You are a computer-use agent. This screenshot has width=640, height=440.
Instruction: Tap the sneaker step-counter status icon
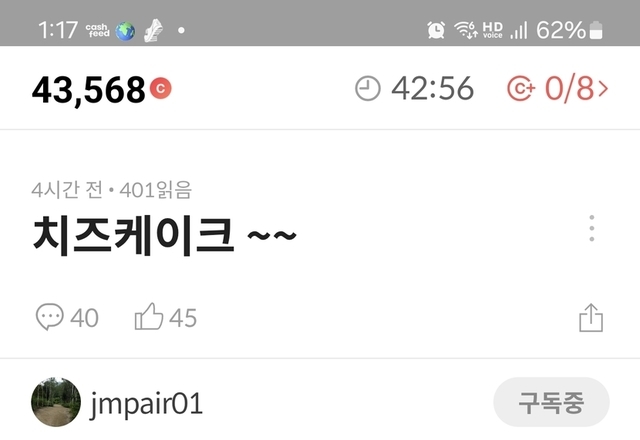(154, 31)
